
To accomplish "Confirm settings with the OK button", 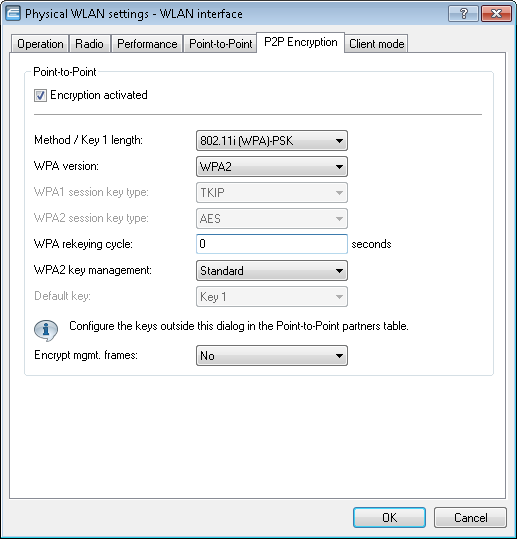I will click(x=389, y=517).
